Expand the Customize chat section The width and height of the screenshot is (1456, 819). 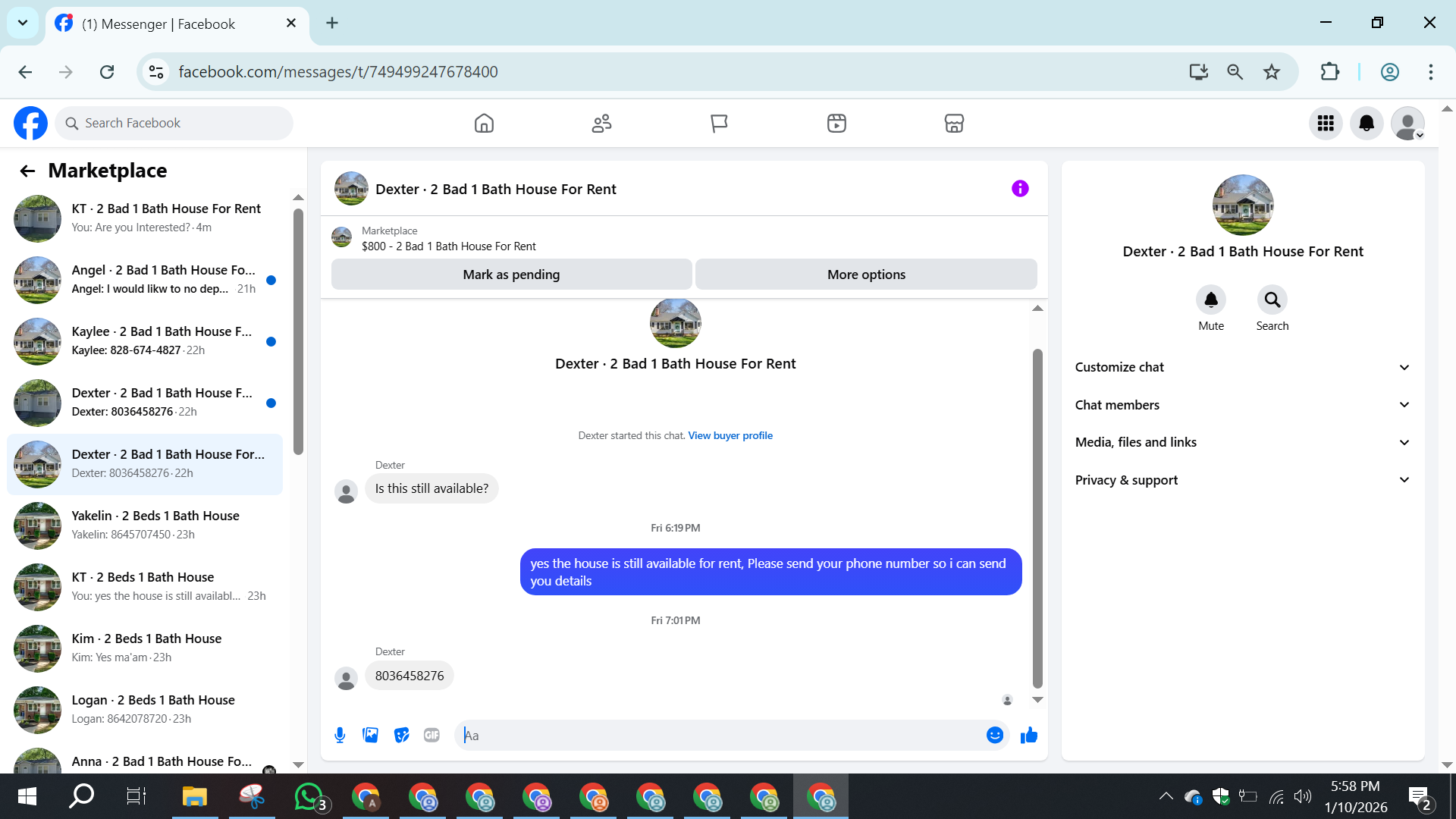coord(1242,367)
